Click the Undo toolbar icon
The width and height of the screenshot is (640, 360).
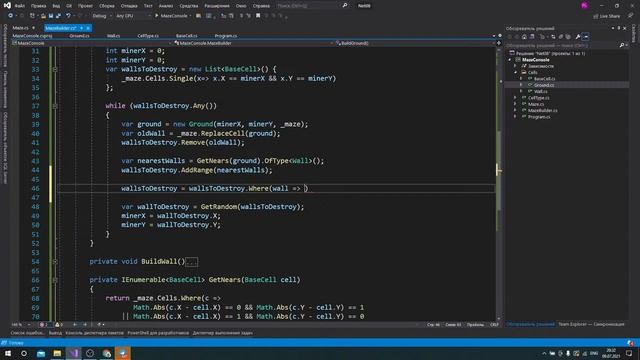click(68, 16)
